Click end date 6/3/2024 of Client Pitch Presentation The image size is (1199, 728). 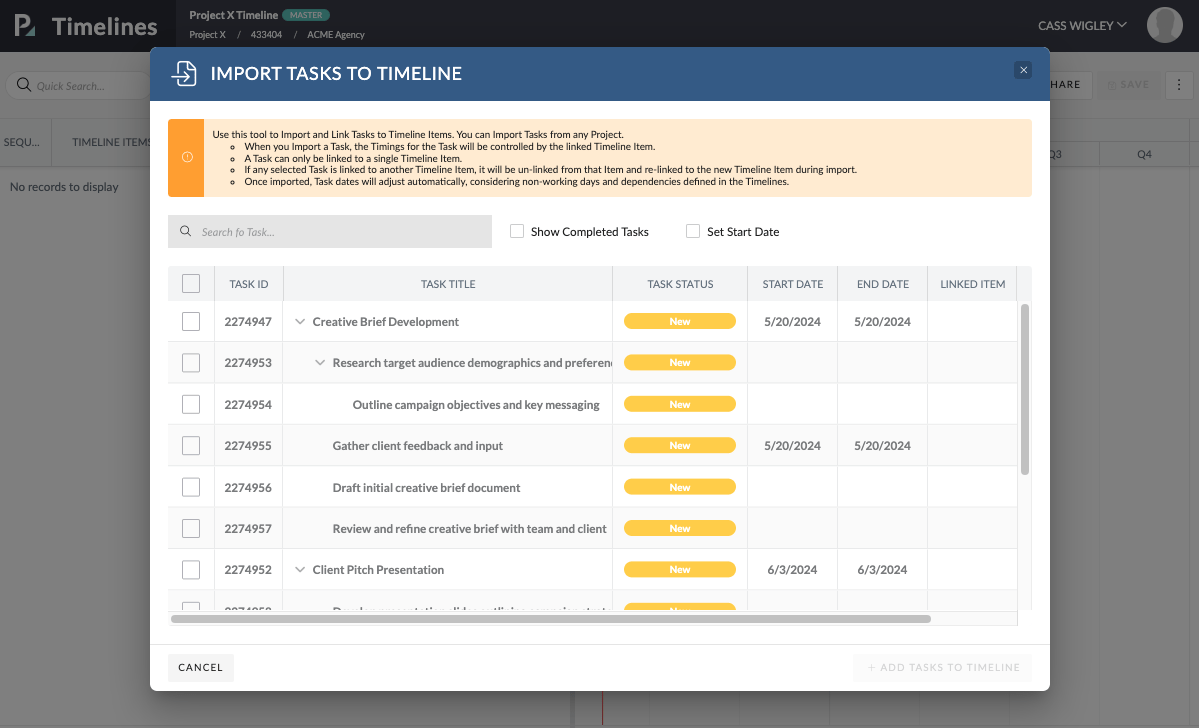[x=882, y=570]
